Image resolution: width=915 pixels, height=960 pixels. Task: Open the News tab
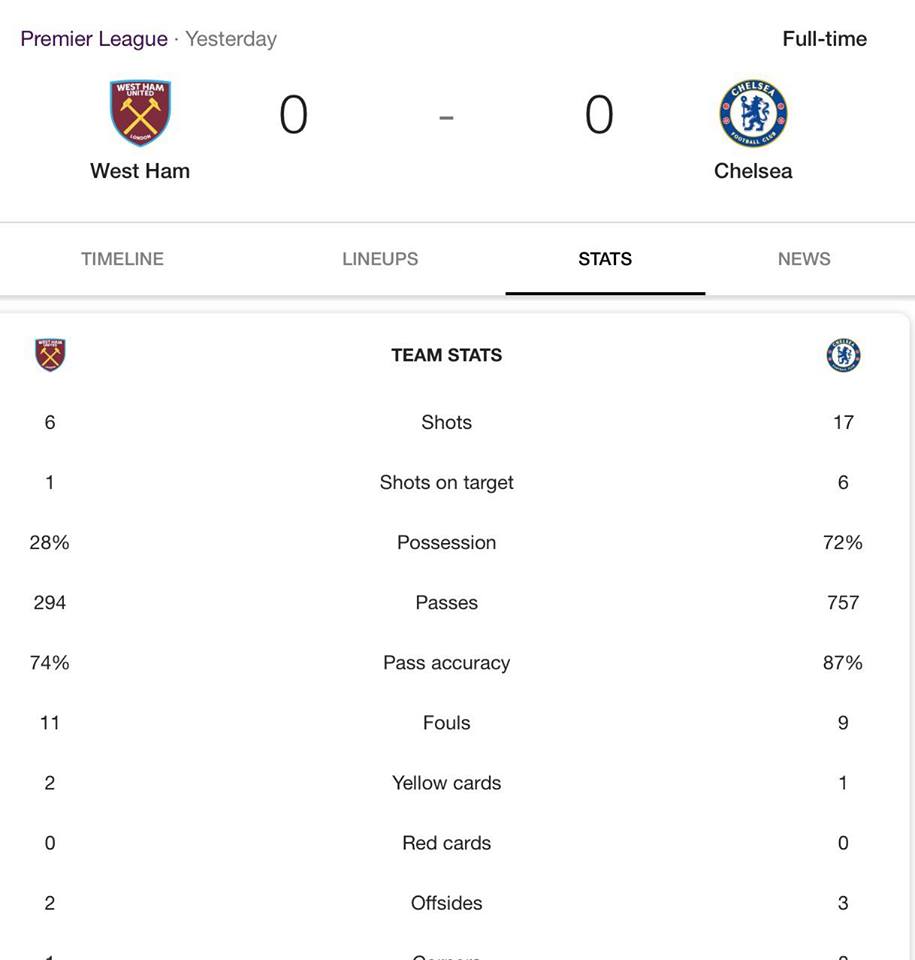(804, 259)
